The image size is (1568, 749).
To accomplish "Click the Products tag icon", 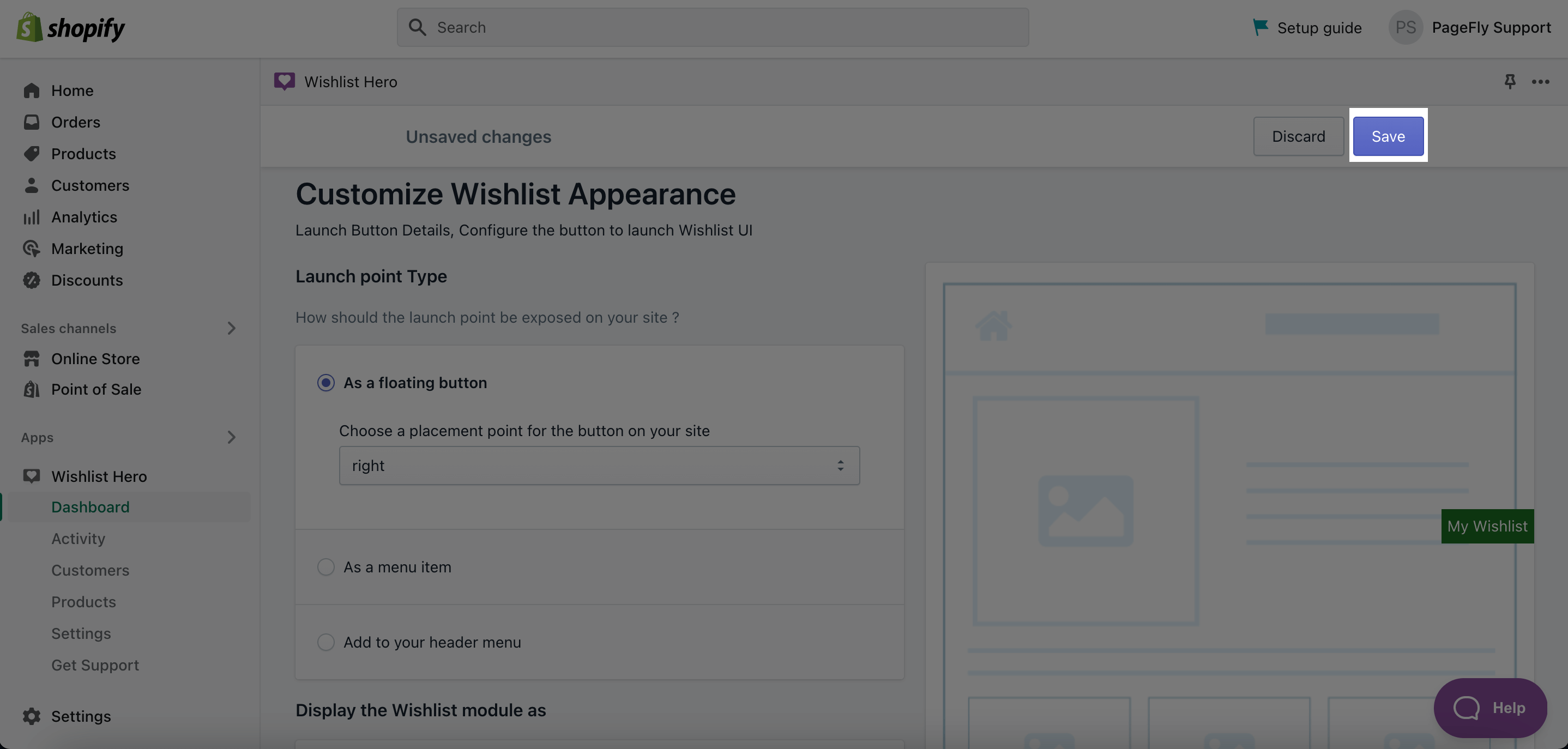I will tap(32, 154).
